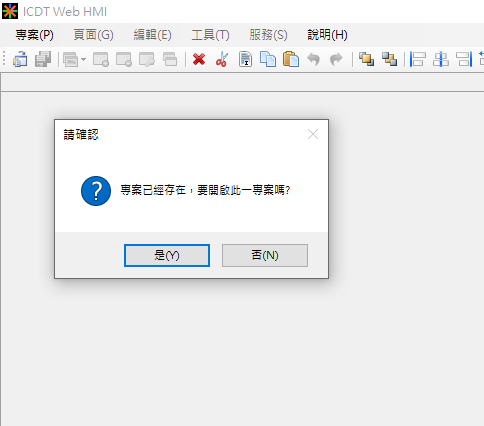
Task: Click the align center horizontally icon
Action: pyautogui.click(x=441, y=59)
